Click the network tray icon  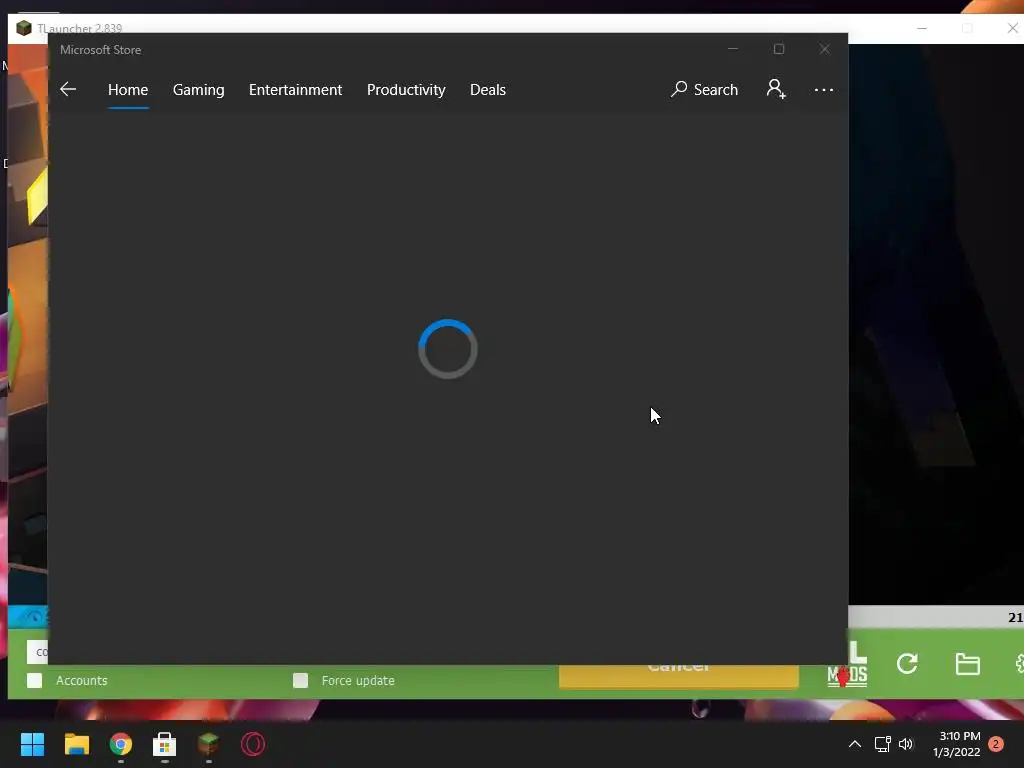click(x=882, y=744)
